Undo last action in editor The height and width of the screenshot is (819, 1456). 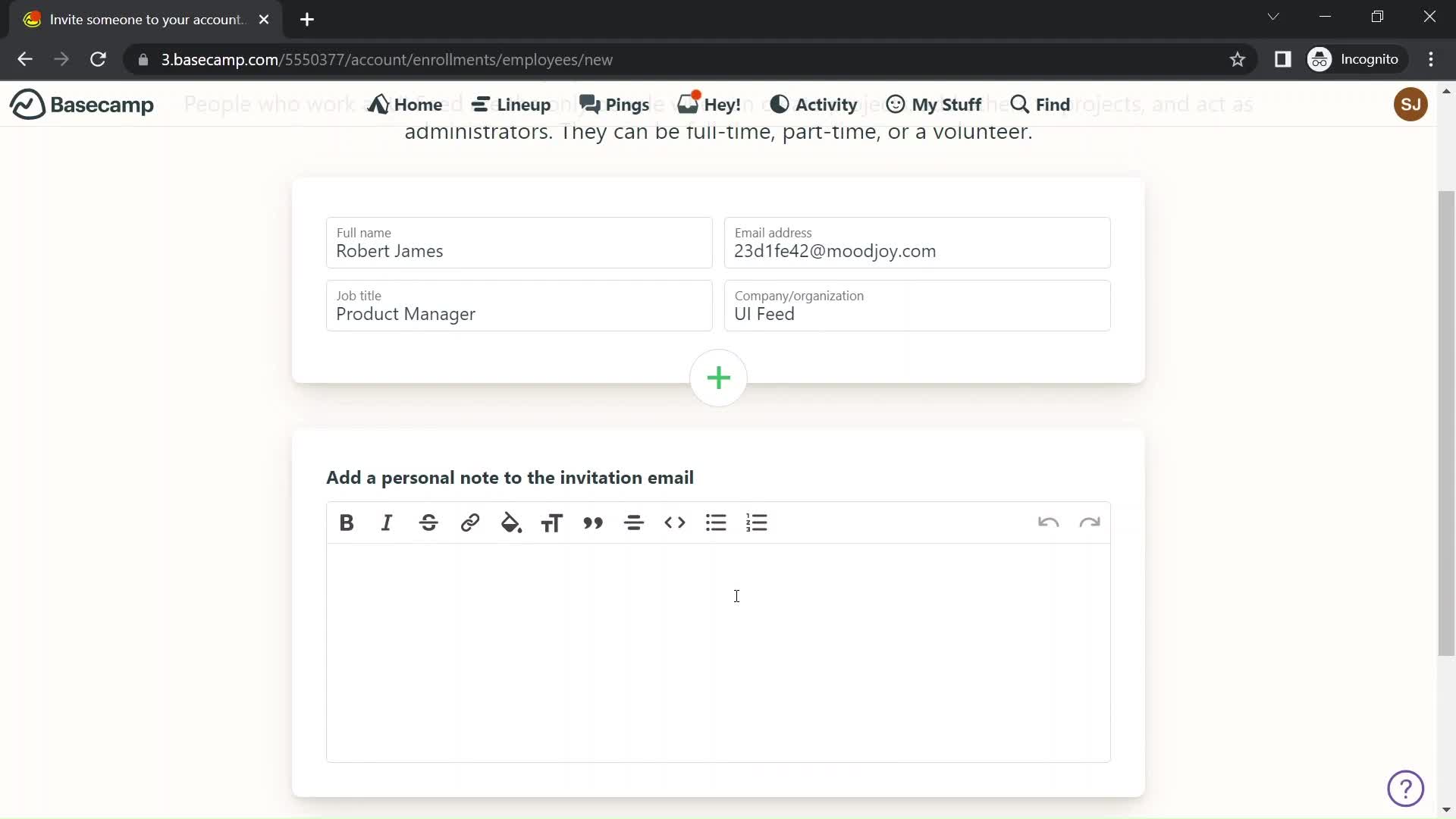pos(1048,522)
